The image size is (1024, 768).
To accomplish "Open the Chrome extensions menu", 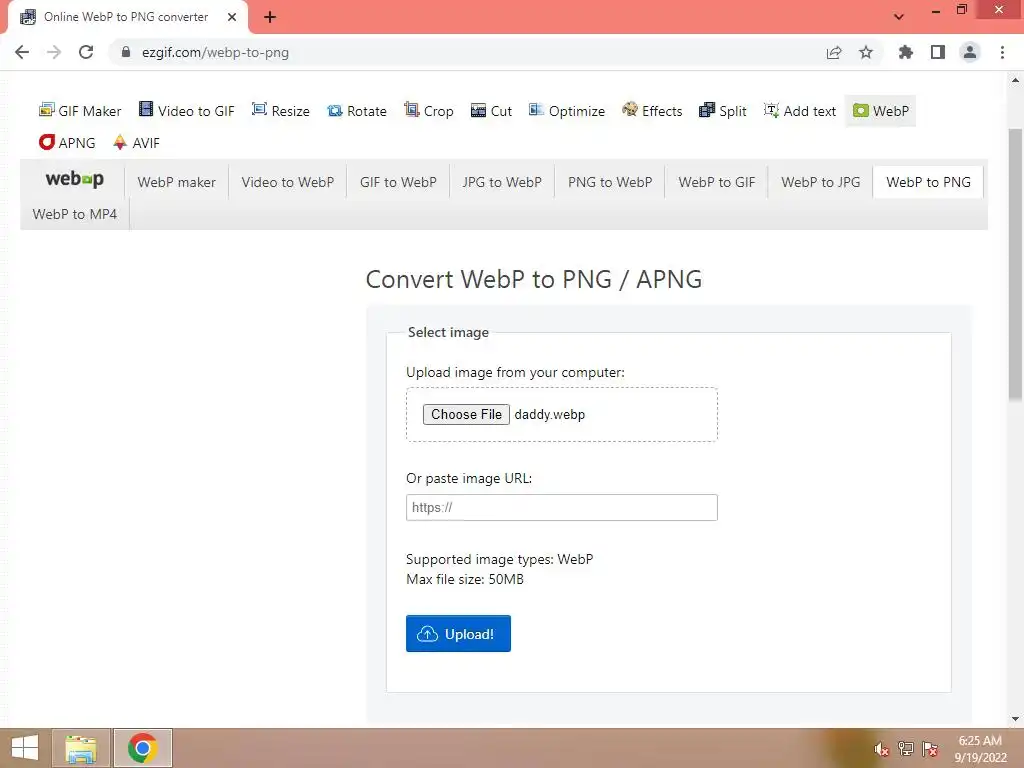I will click(906, 52).
